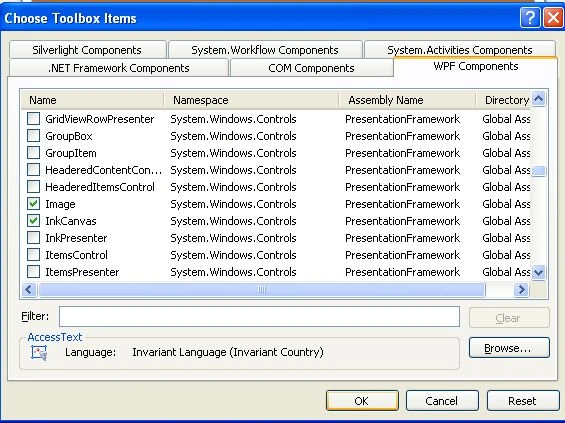565x423 pixels.
Task: Sort by the Namespace column header
Action: coord(251,100)
